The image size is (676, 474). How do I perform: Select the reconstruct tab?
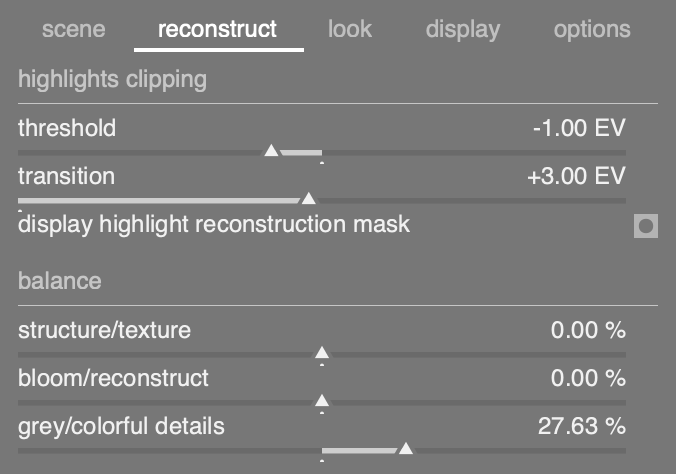pyautogui.click(x=217, y=28)
